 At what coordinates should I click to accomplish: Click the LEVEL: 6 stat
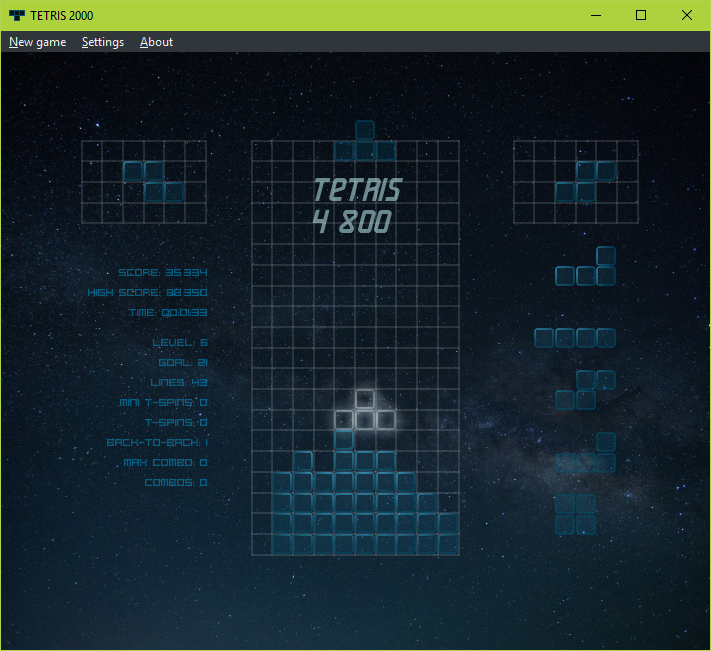180,342
